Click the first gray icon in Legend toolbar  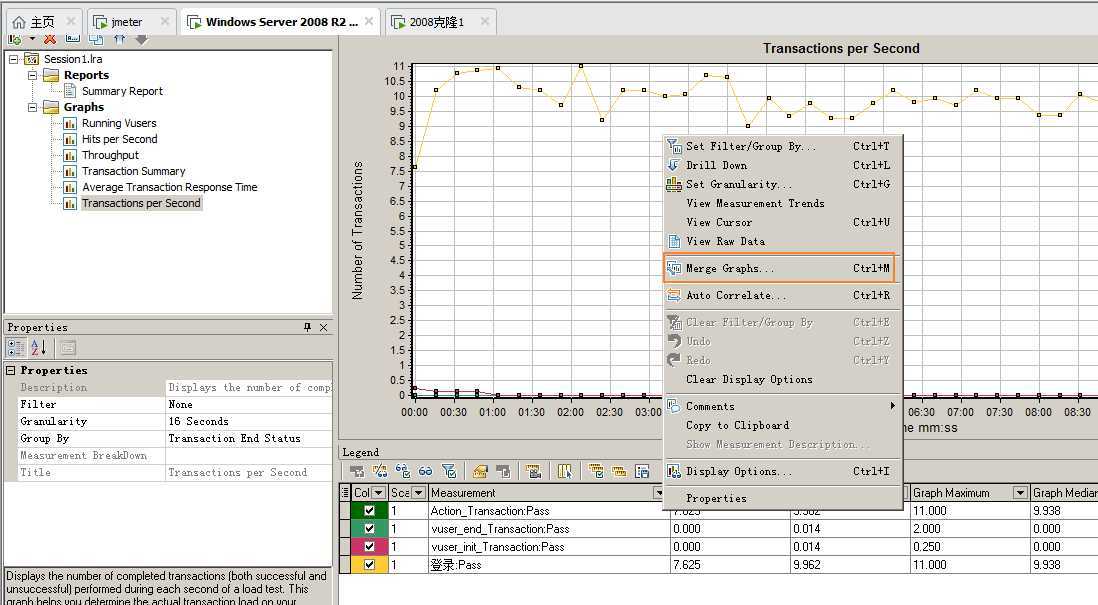click(357, 471)
